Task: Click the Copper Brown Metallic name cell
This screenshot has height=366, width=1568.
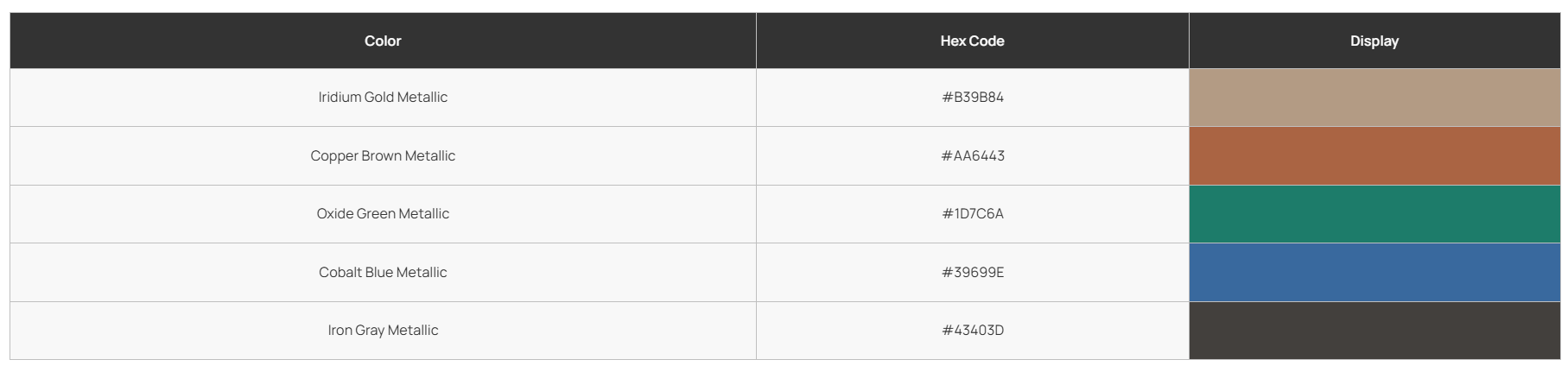Action: pyautogui.click(x=383, y=156)
